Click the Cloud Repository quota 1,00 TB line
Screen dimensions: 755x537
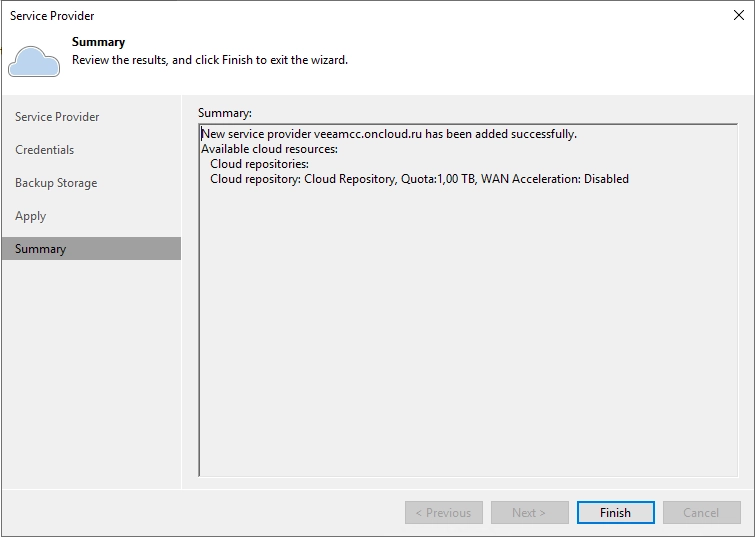pos(419,179)
